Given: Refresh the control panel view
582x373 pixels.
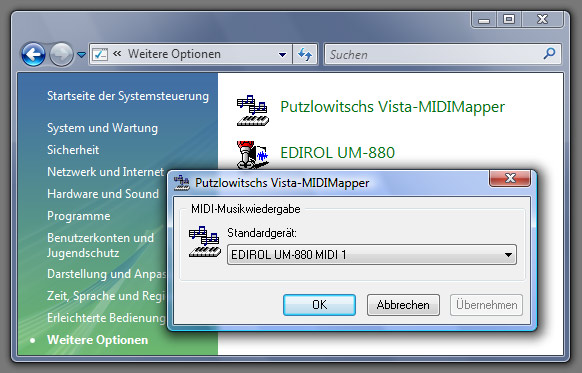Looking at the screenshot, I should coord(305,55).
